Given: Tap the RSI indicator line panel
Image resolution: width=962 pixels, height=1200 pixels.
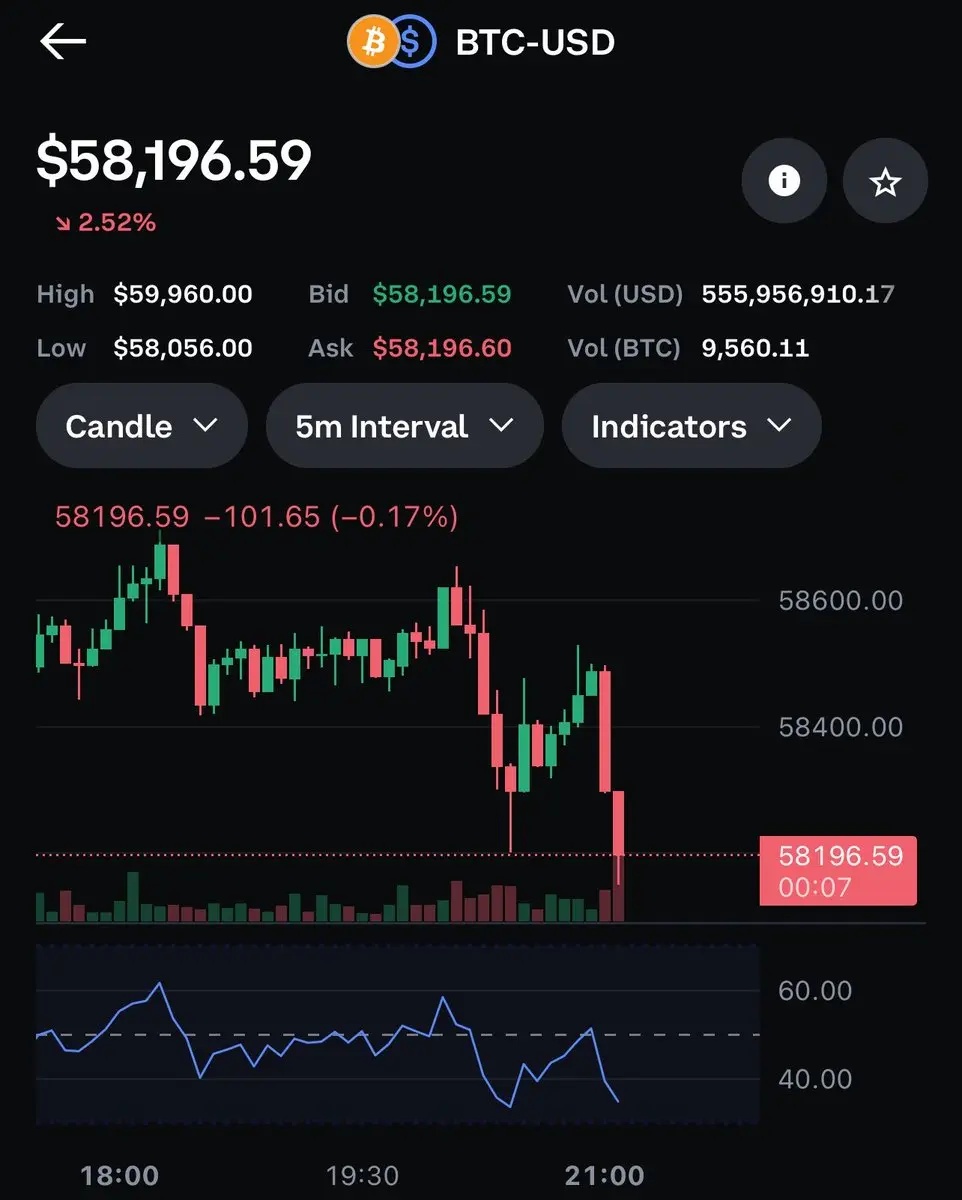Looking at the screenshot, I should [x=398, y=1035].
